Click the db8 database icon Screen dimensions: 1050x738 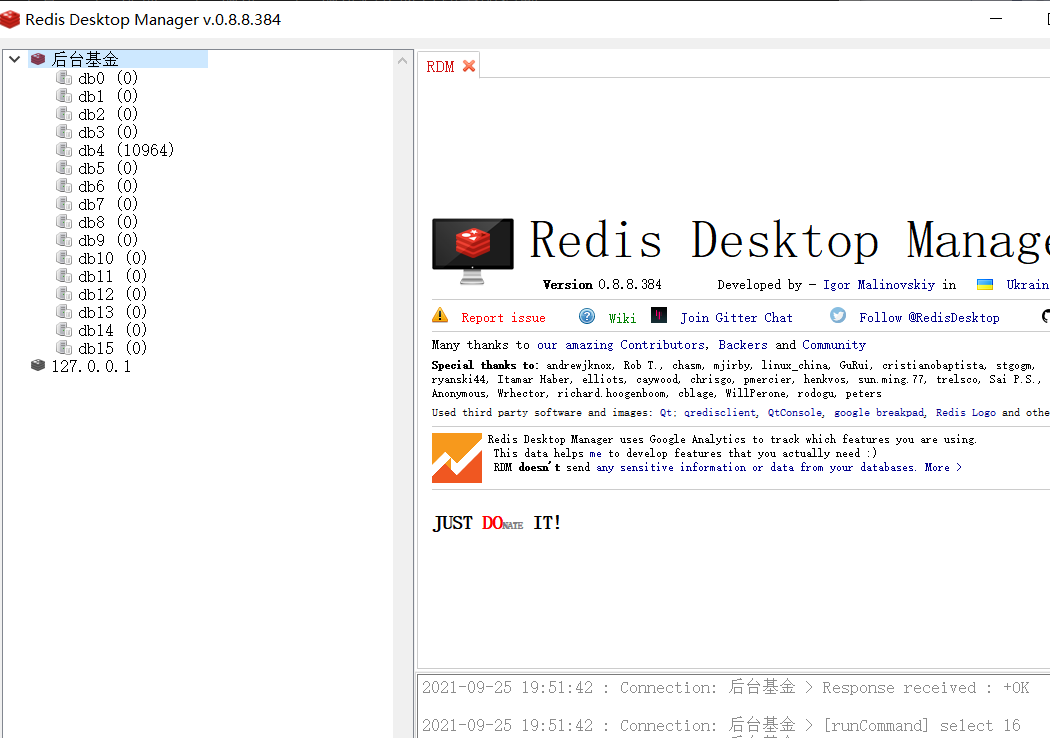click(x=64, y=222)
